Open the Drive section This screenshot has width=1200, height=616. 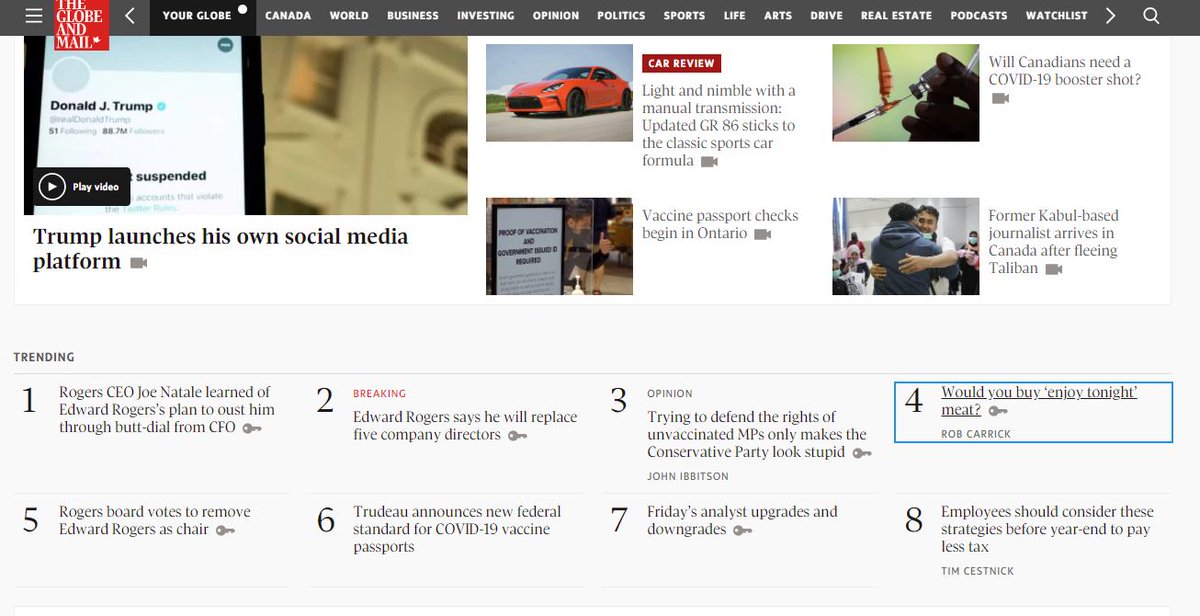[x=826, y=16]
